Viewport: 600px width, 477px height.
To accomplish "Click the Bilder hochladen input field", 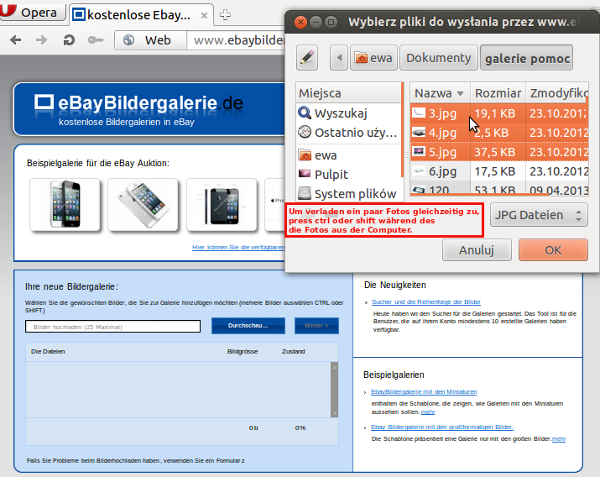I will 113,327.
